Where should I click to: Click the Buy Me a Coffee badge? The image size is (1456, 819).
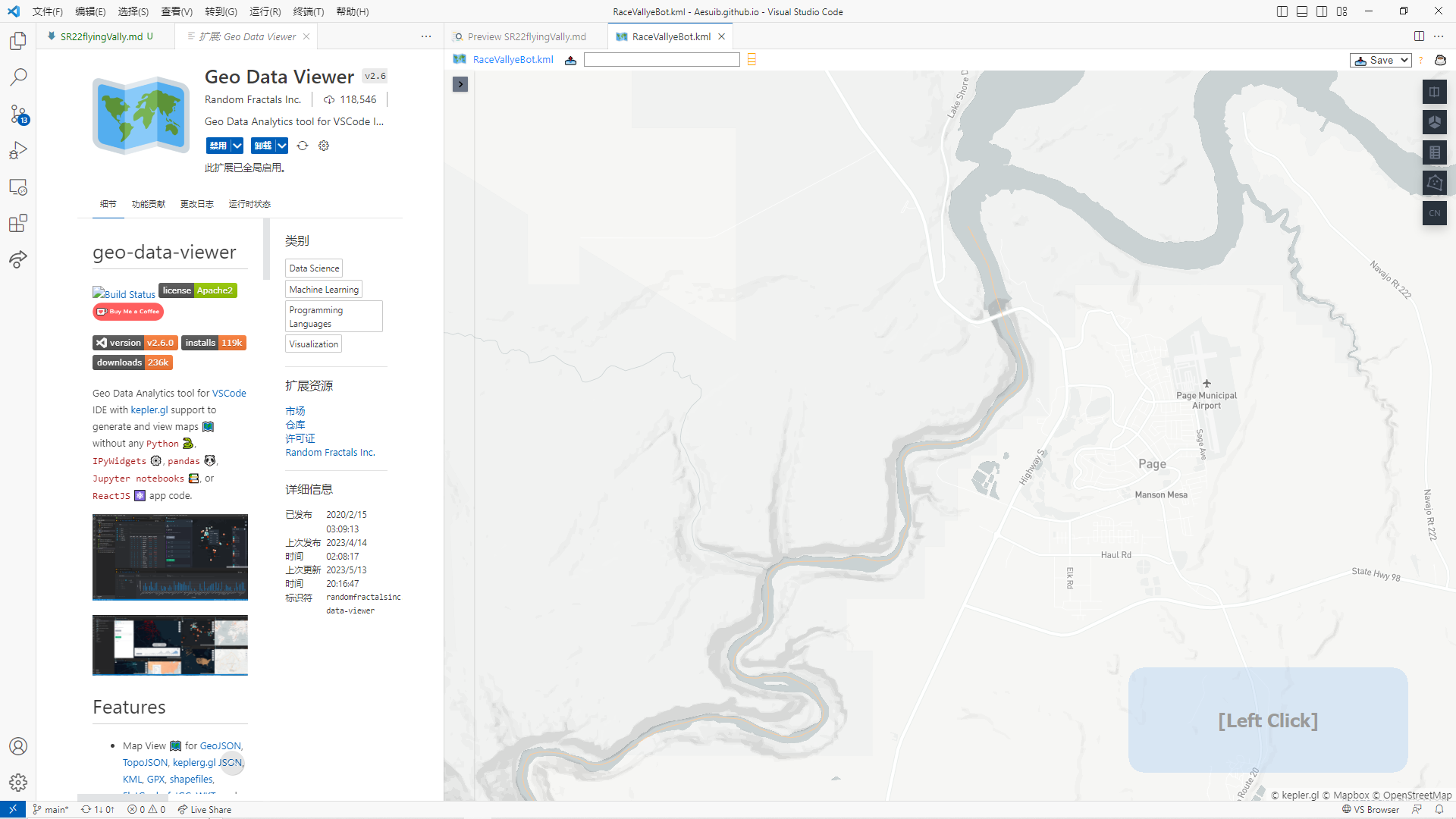coord(128,312)
